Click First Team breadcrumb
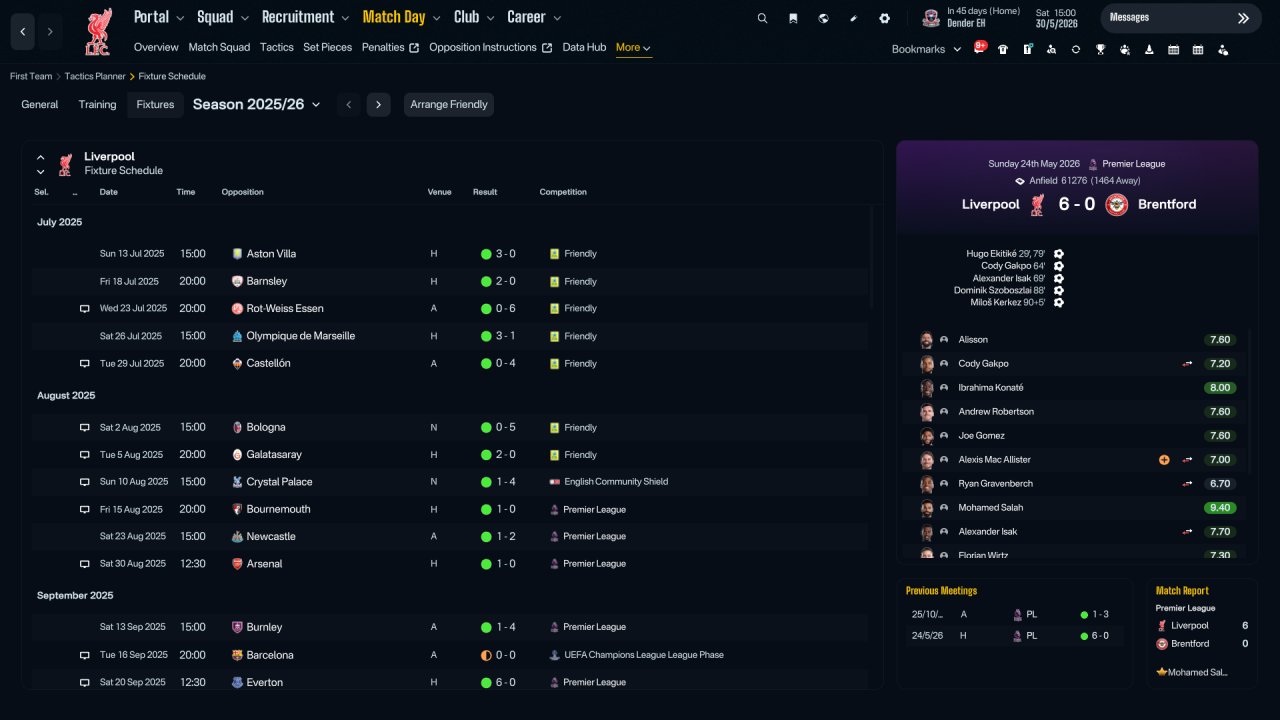Viewport: 1280px width, 720px height. [x=31, y=76]
